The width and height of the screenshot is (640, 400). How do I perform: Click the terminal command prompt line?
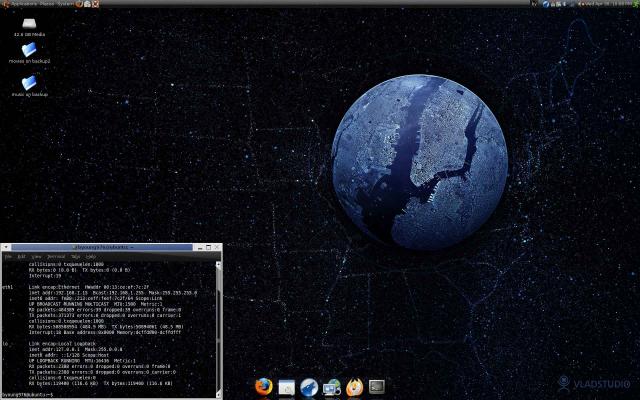pyautogui.click(x=27, y=395)
